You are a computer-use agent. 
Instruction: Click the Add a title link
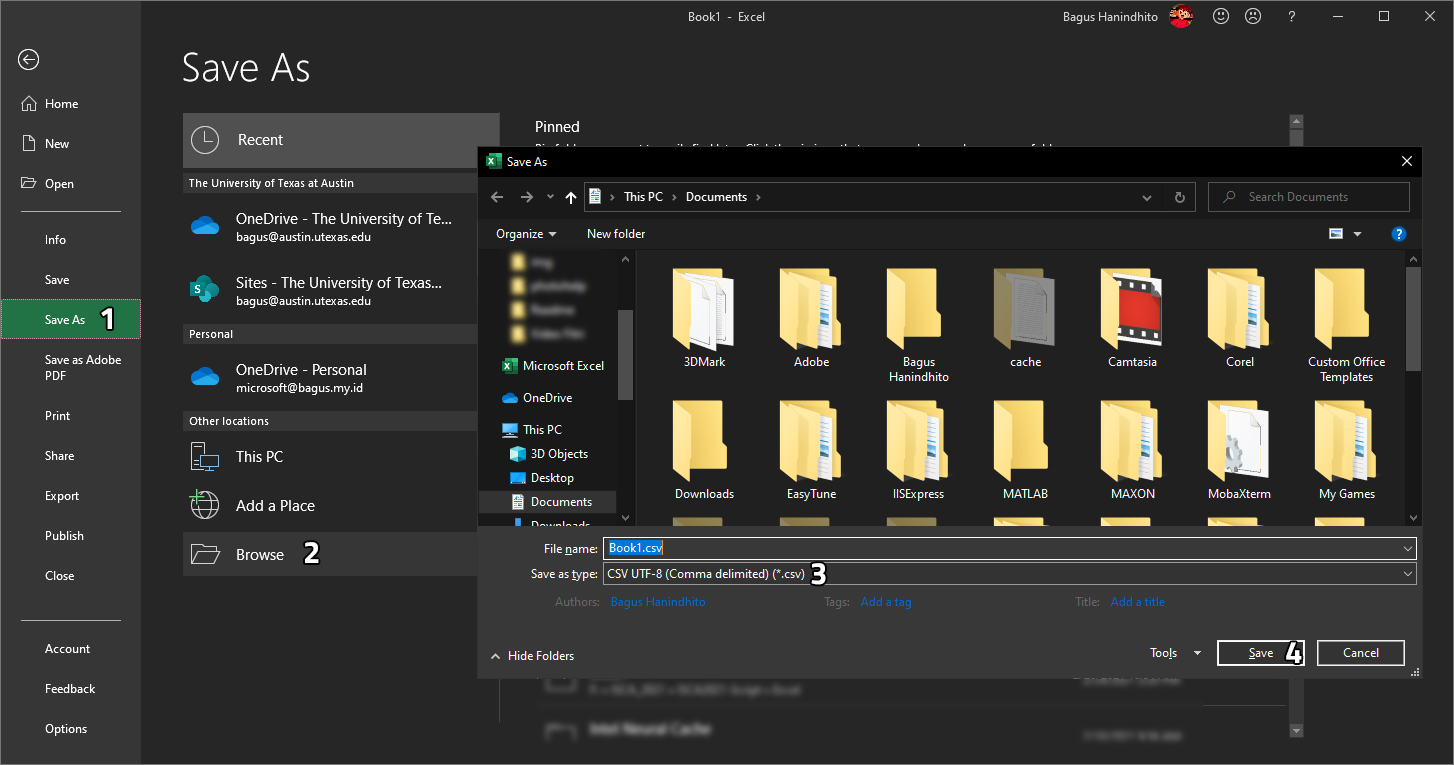[x=1138, y=602]
